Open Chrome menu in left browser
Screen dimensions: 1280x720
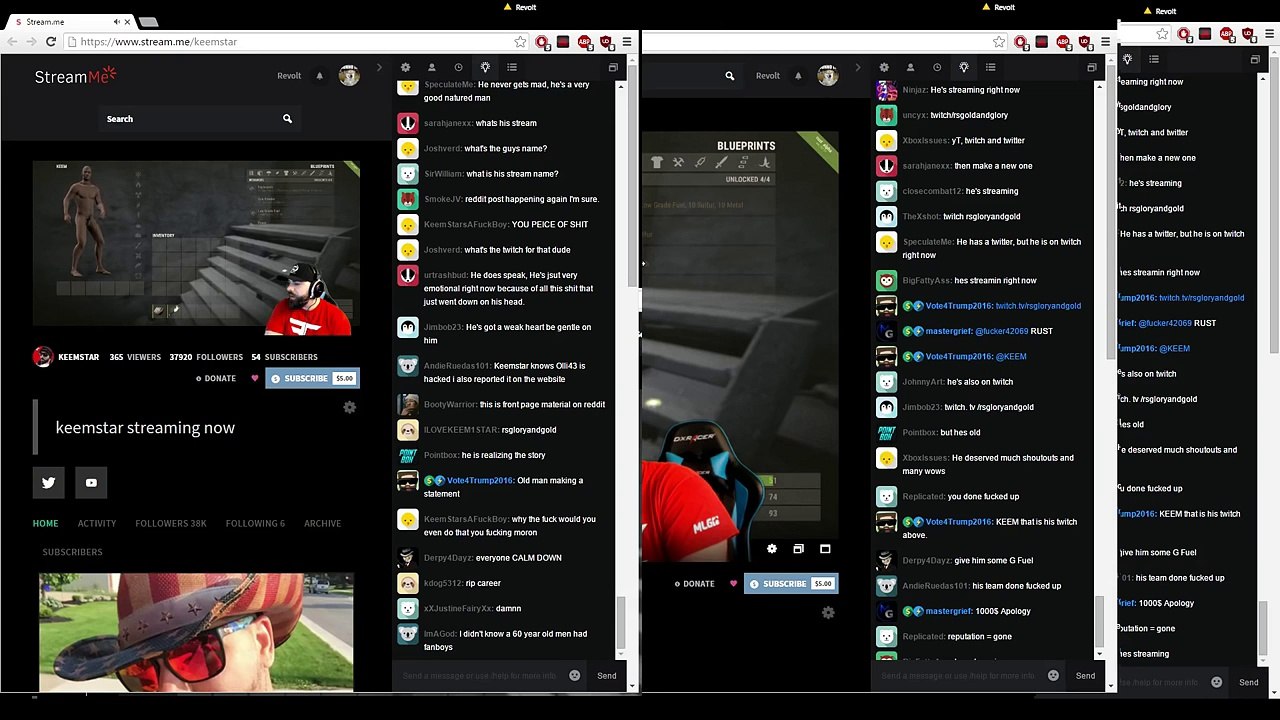(627, 42)
